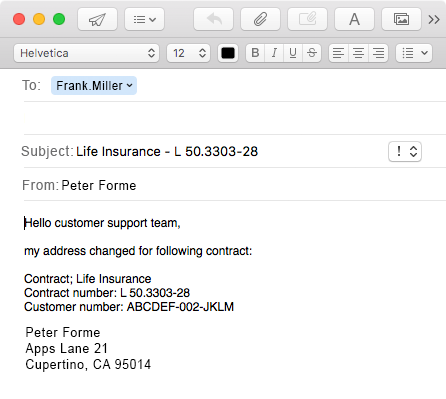Center align the text

coord(358,53)
